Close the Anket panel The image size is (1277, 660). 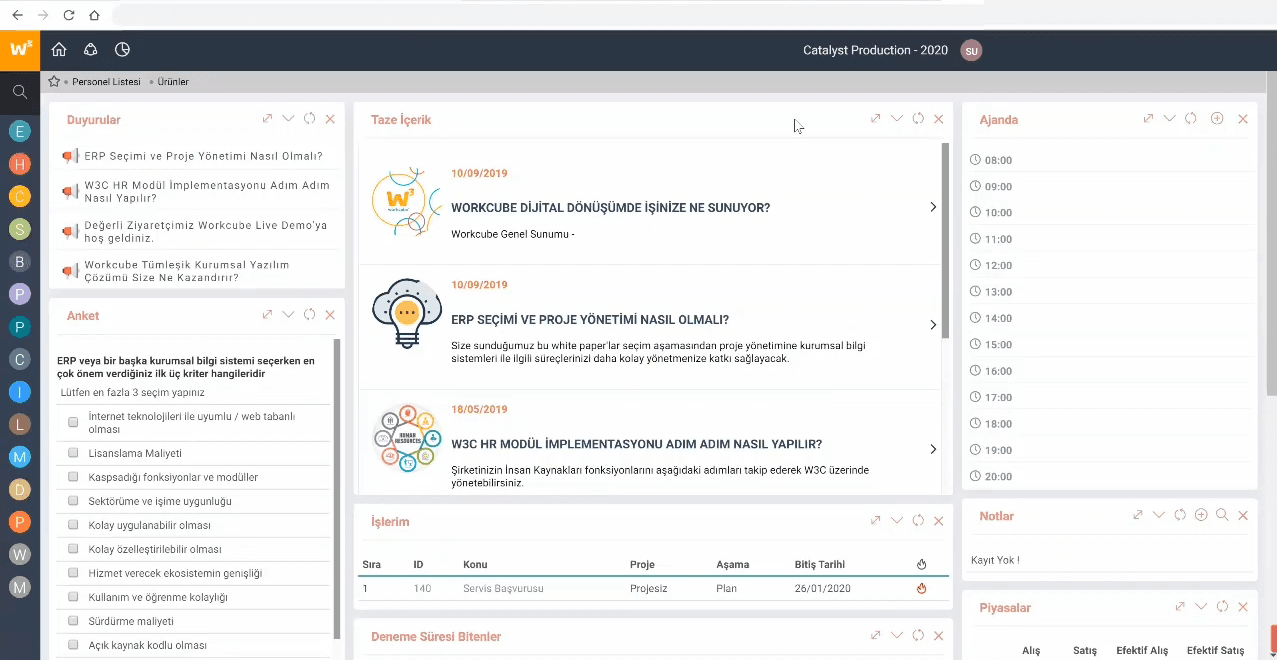click(330, 315)
